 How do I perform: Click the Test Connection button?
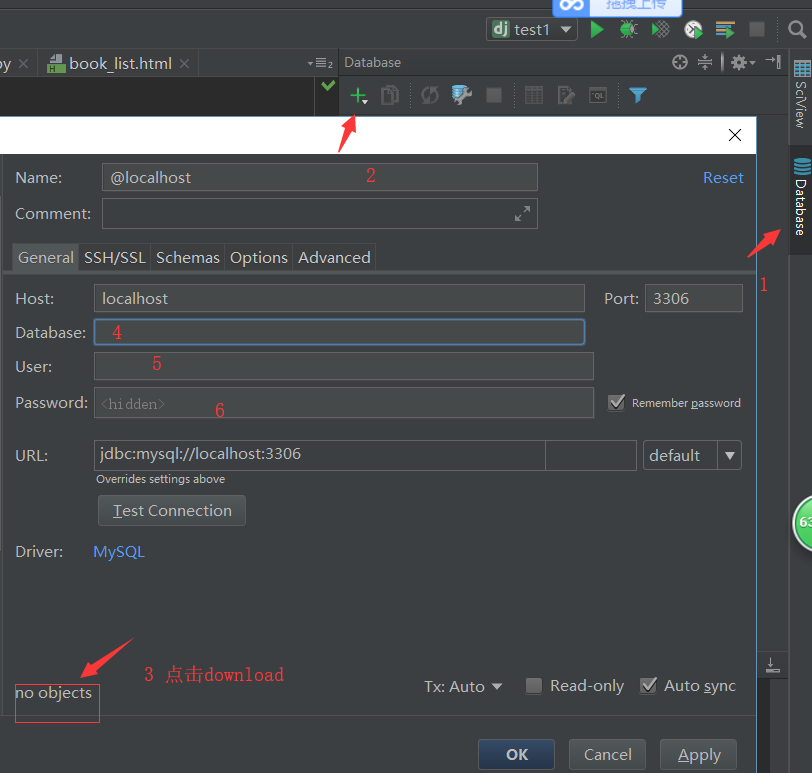172,510
